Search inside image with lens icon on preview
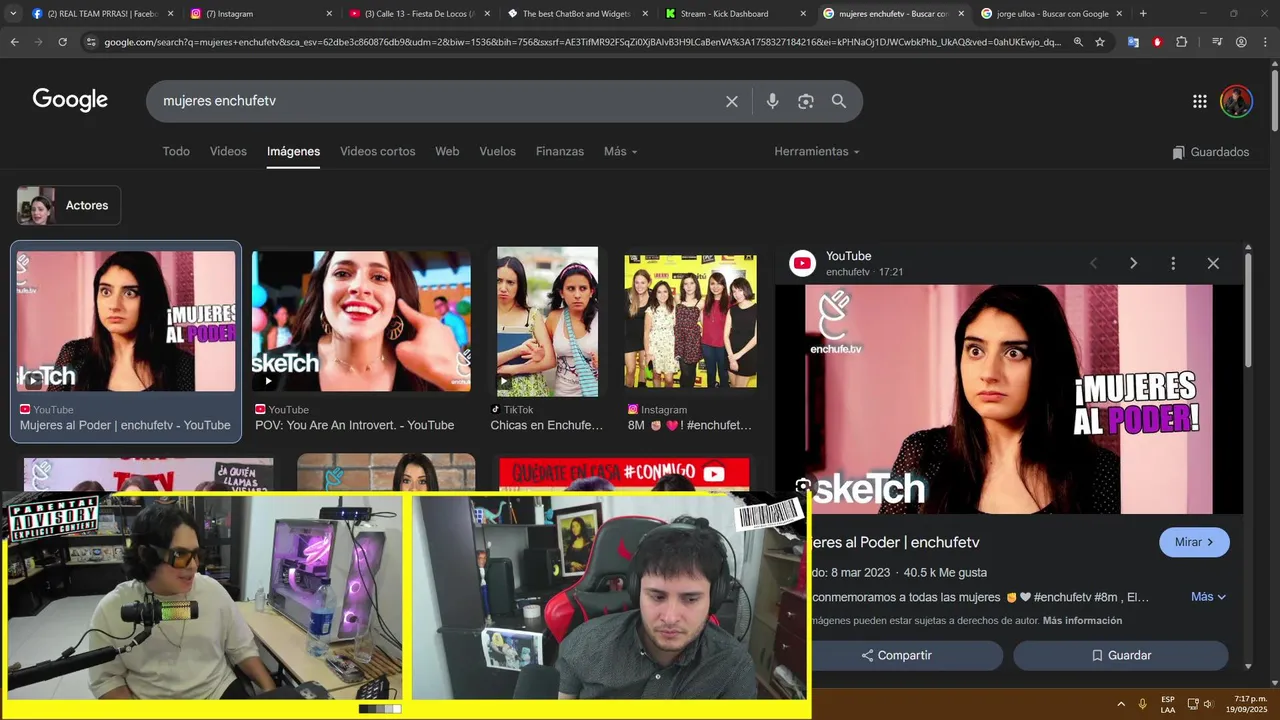Image resolution: width=1280 pixels, height=720 pixels. (803, 486)
